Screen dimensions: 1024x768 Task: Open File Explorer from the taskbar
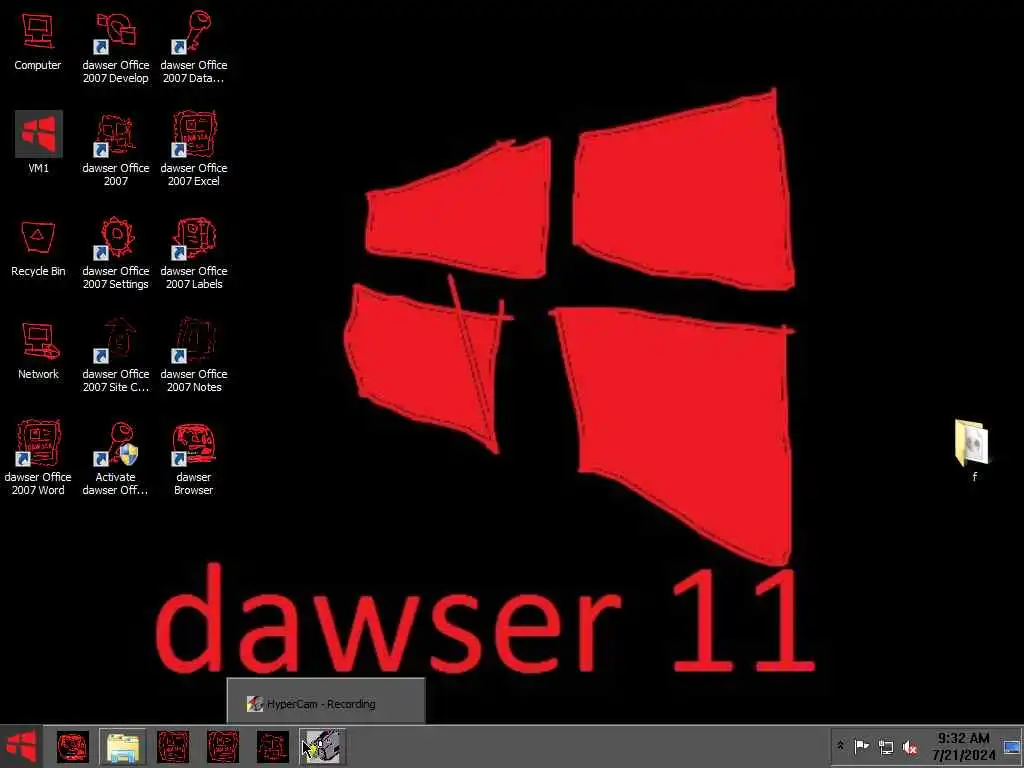(123, 747)
